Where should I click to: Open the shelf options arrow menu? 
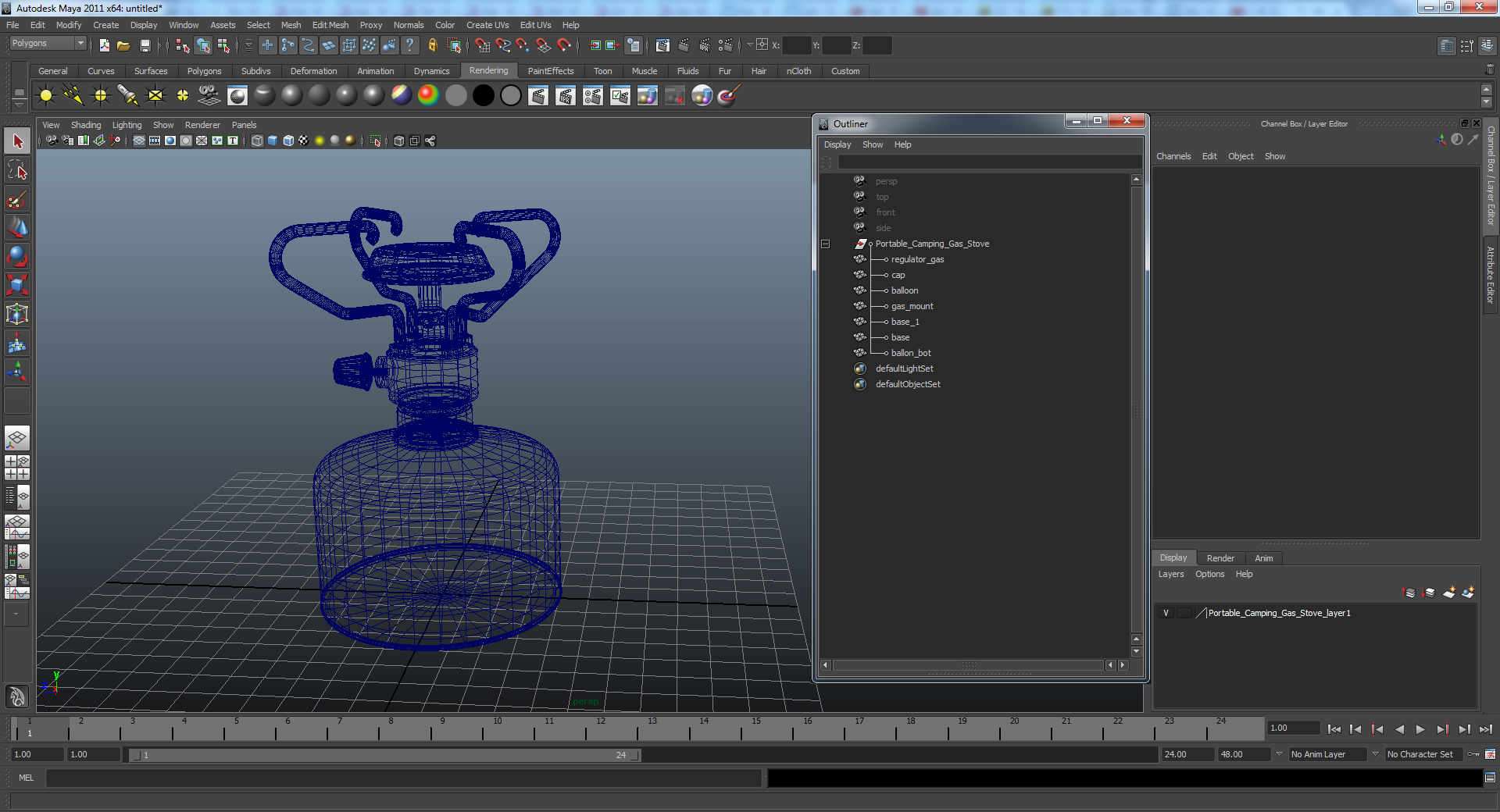tap(19, 105)
